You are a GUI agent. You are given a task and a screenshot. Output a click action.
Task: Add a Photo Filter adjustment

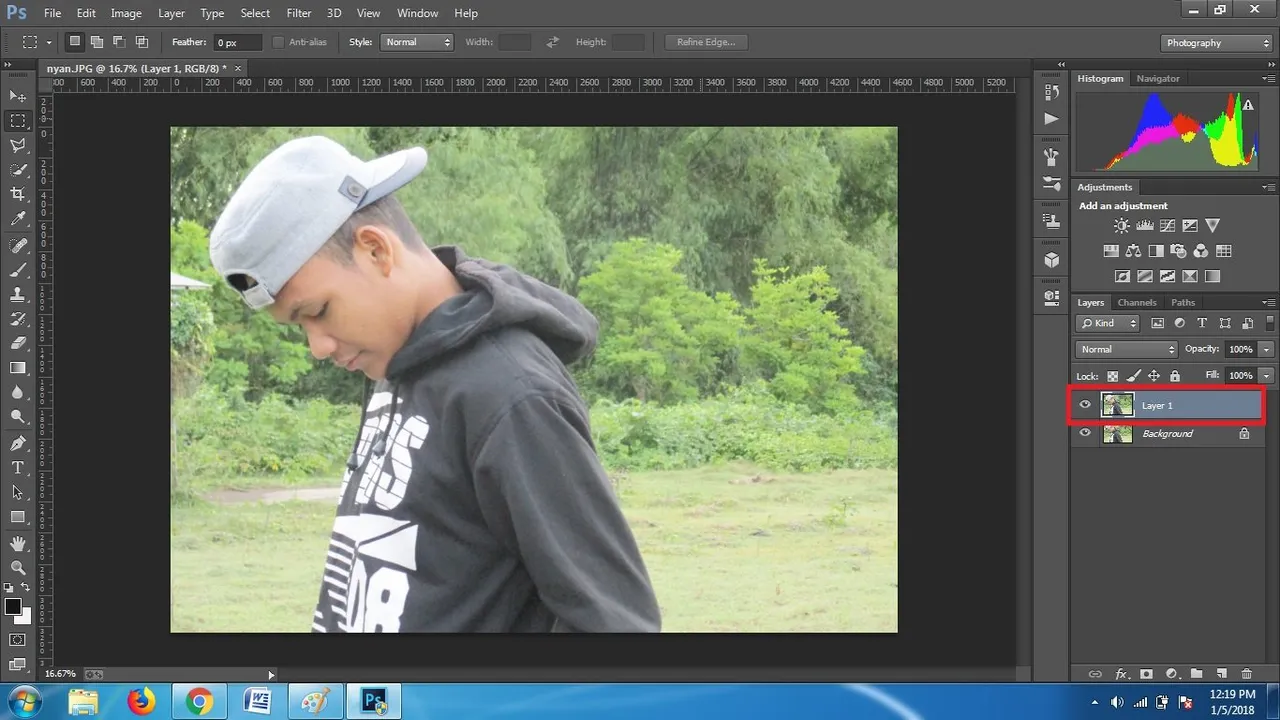[x=1178, y=251]
